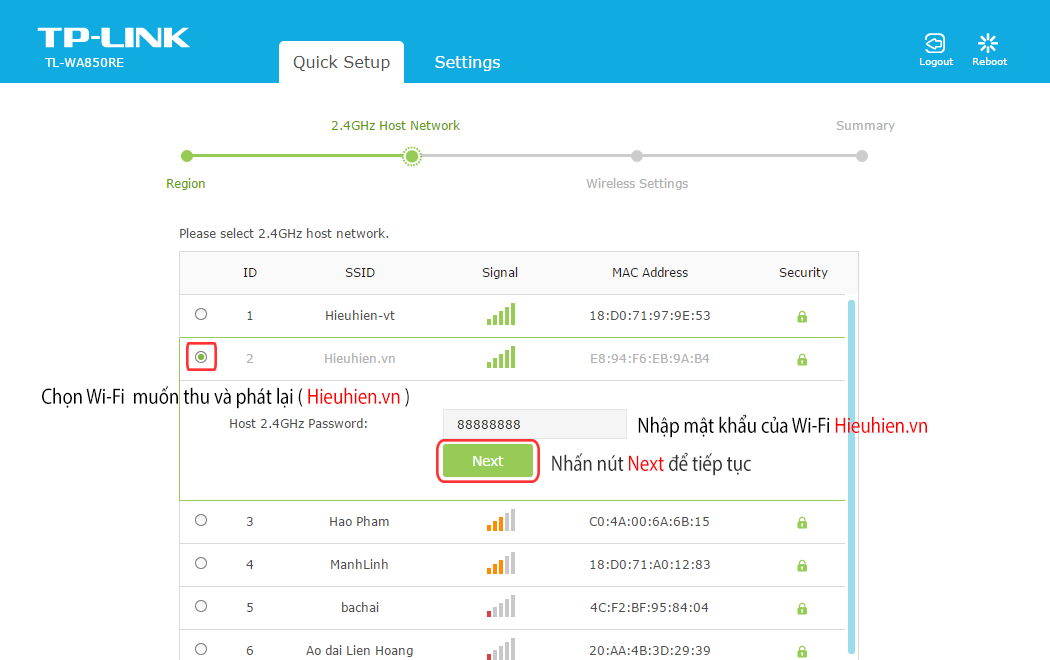Switch to the Settings tab
This screenshot has width=1050, height=660.
point(467,62)
